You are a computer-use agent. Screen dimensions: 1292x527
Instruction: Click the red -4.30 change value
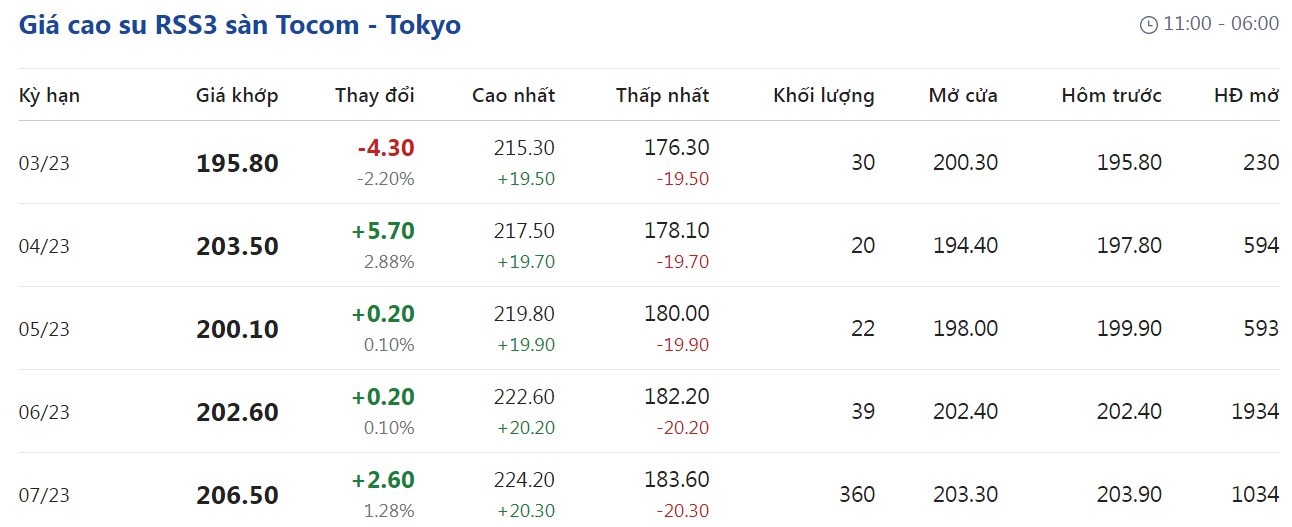click(385, 149)
